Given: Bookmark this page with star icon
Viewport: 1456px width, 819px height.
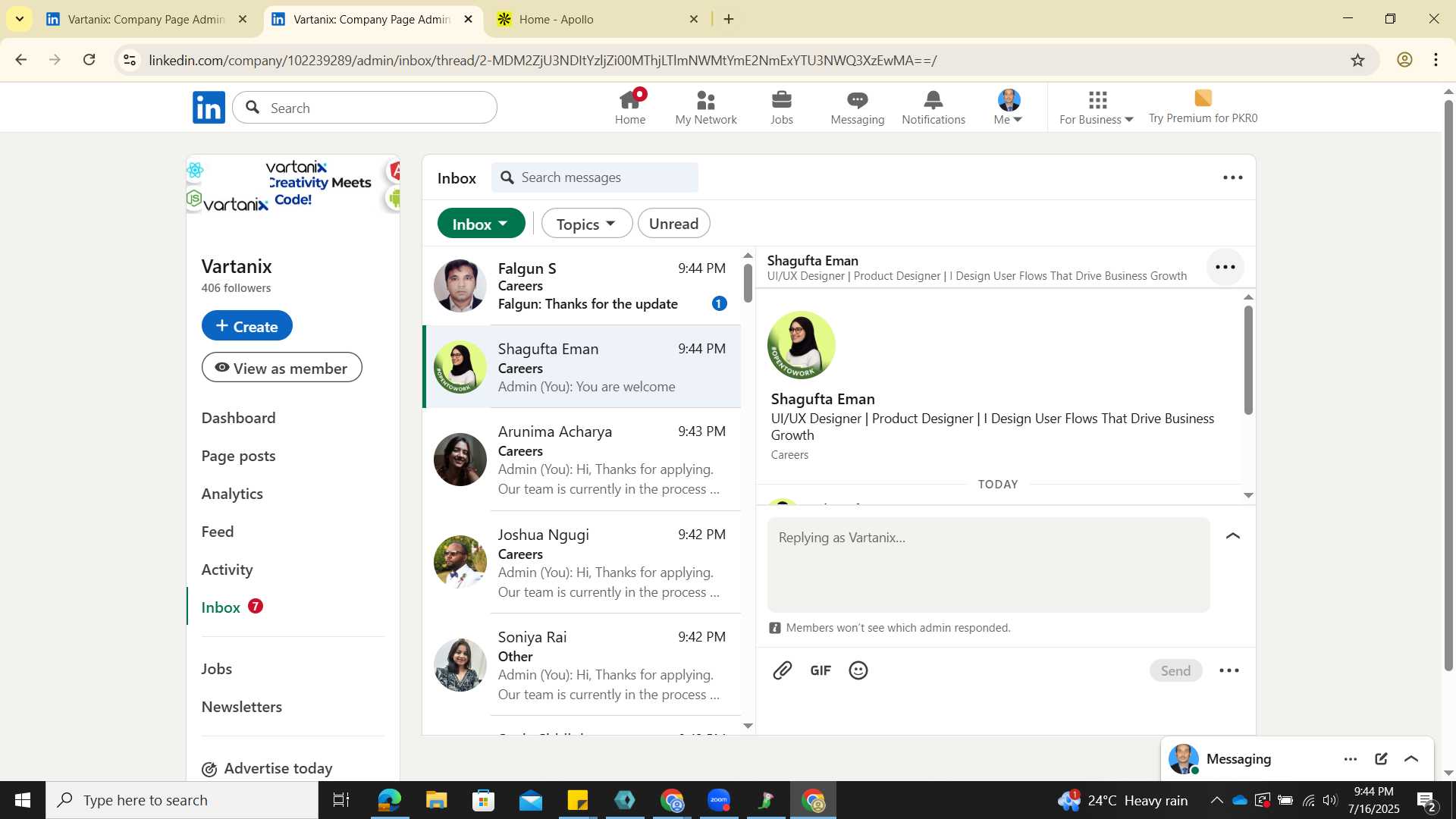Looking at the screenshot, I should tap(1357, 60).
